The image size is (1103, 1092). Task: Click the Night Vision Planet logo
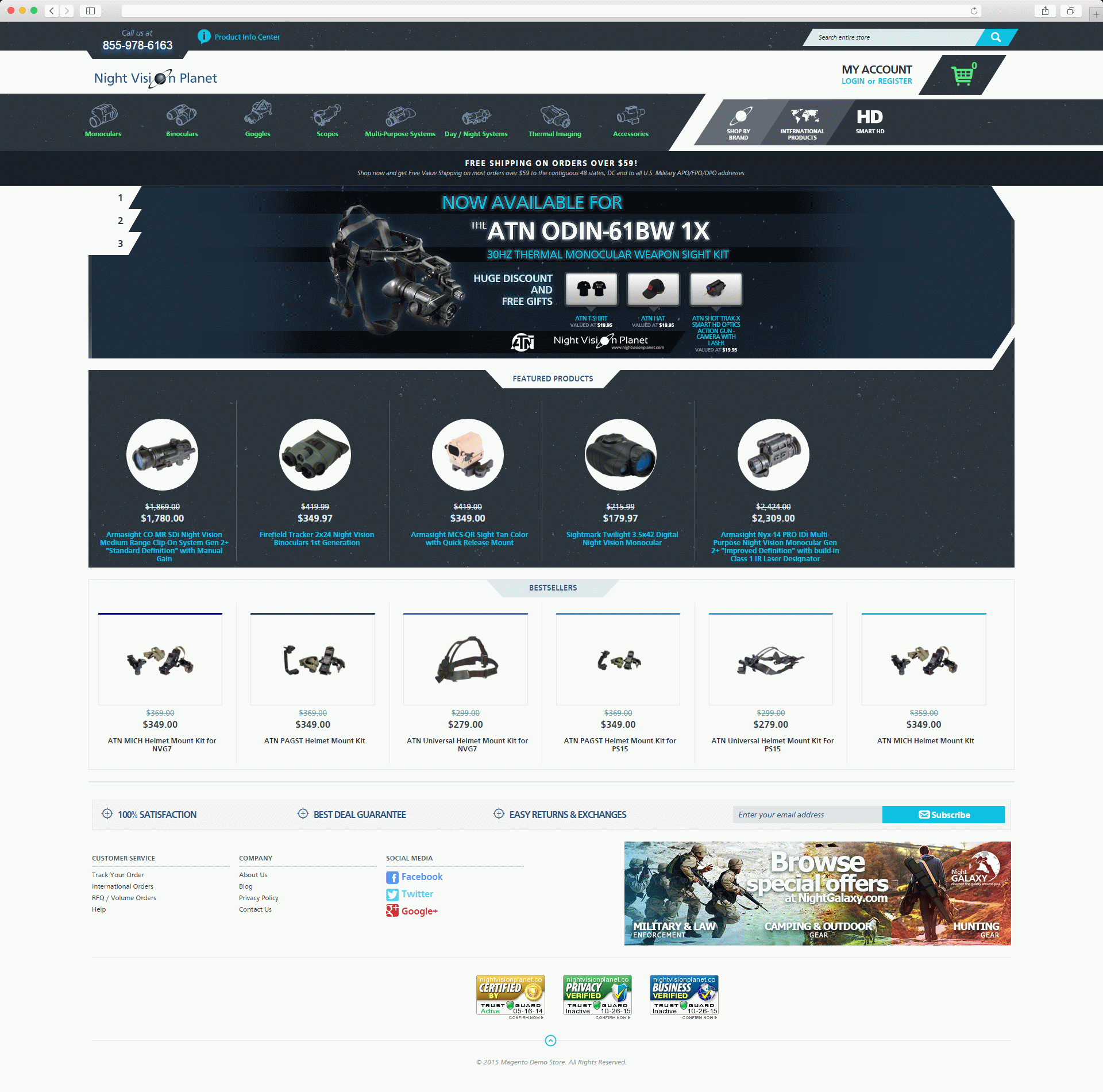tap(156, 79)
